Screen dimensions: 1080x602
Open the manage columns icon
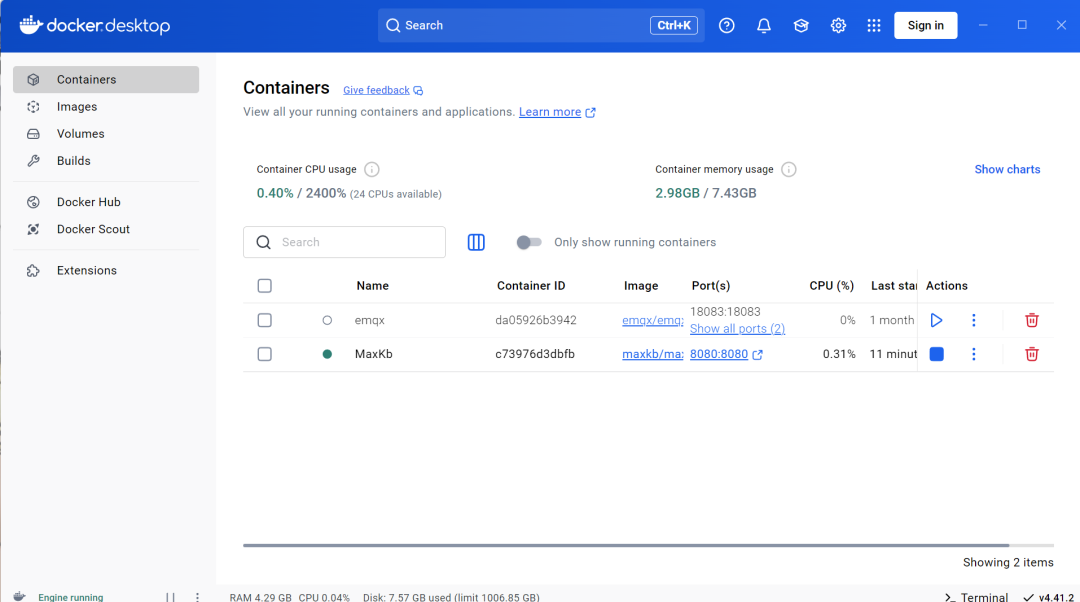point(476,242)
